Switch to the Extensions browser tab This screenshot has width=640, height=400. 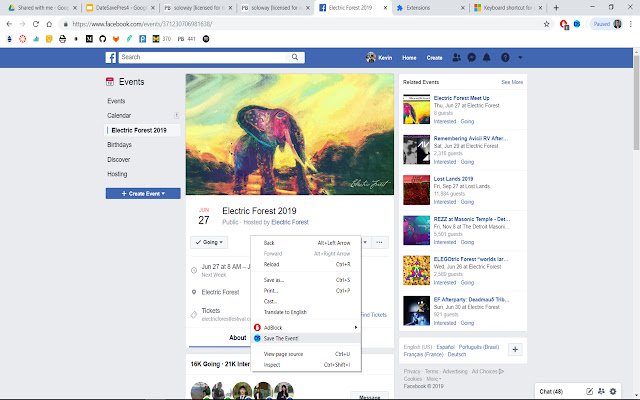point(431,8)
